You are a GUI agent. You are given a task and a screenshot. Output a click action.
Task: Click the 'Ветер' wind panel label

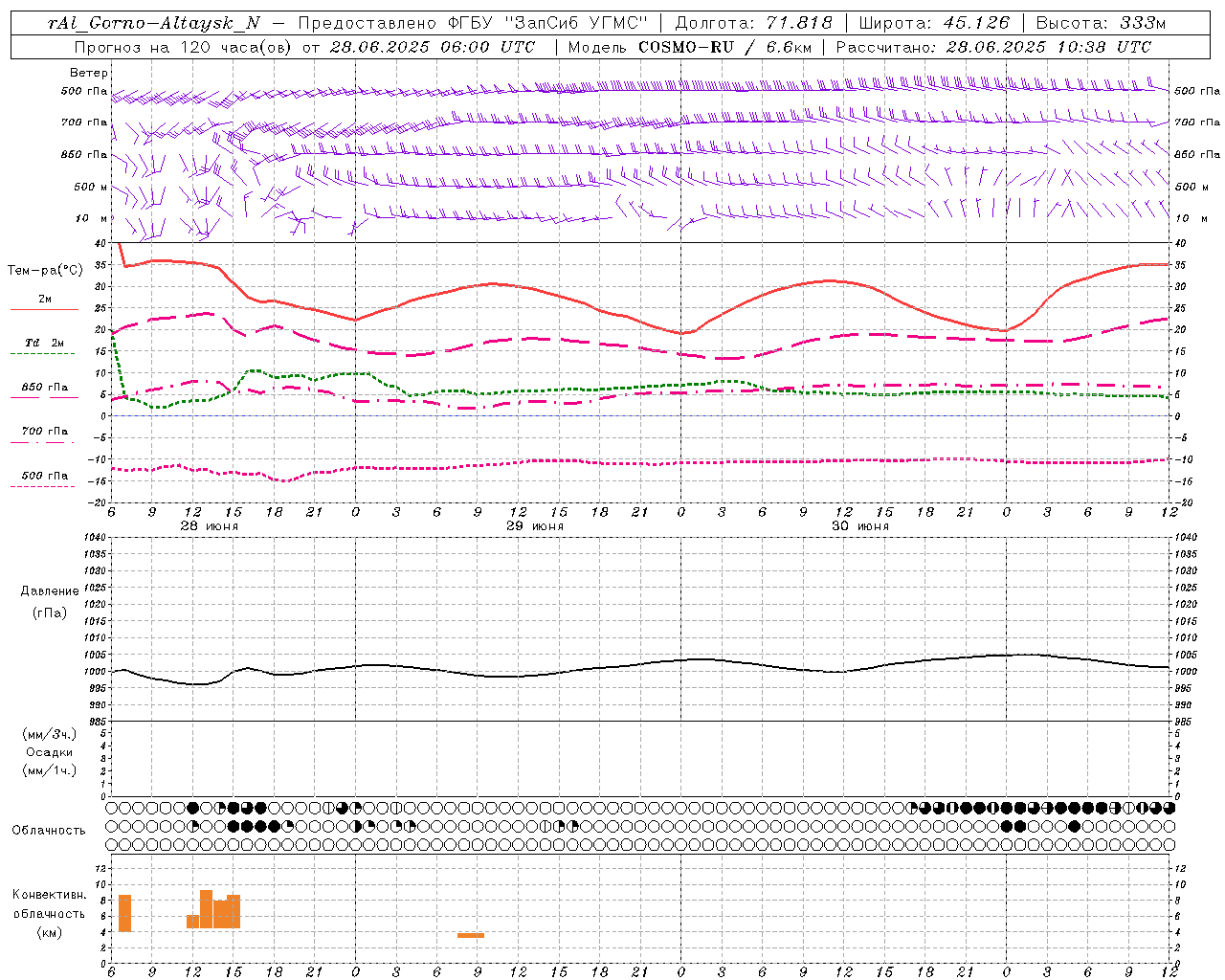click(x=89, y=73)
